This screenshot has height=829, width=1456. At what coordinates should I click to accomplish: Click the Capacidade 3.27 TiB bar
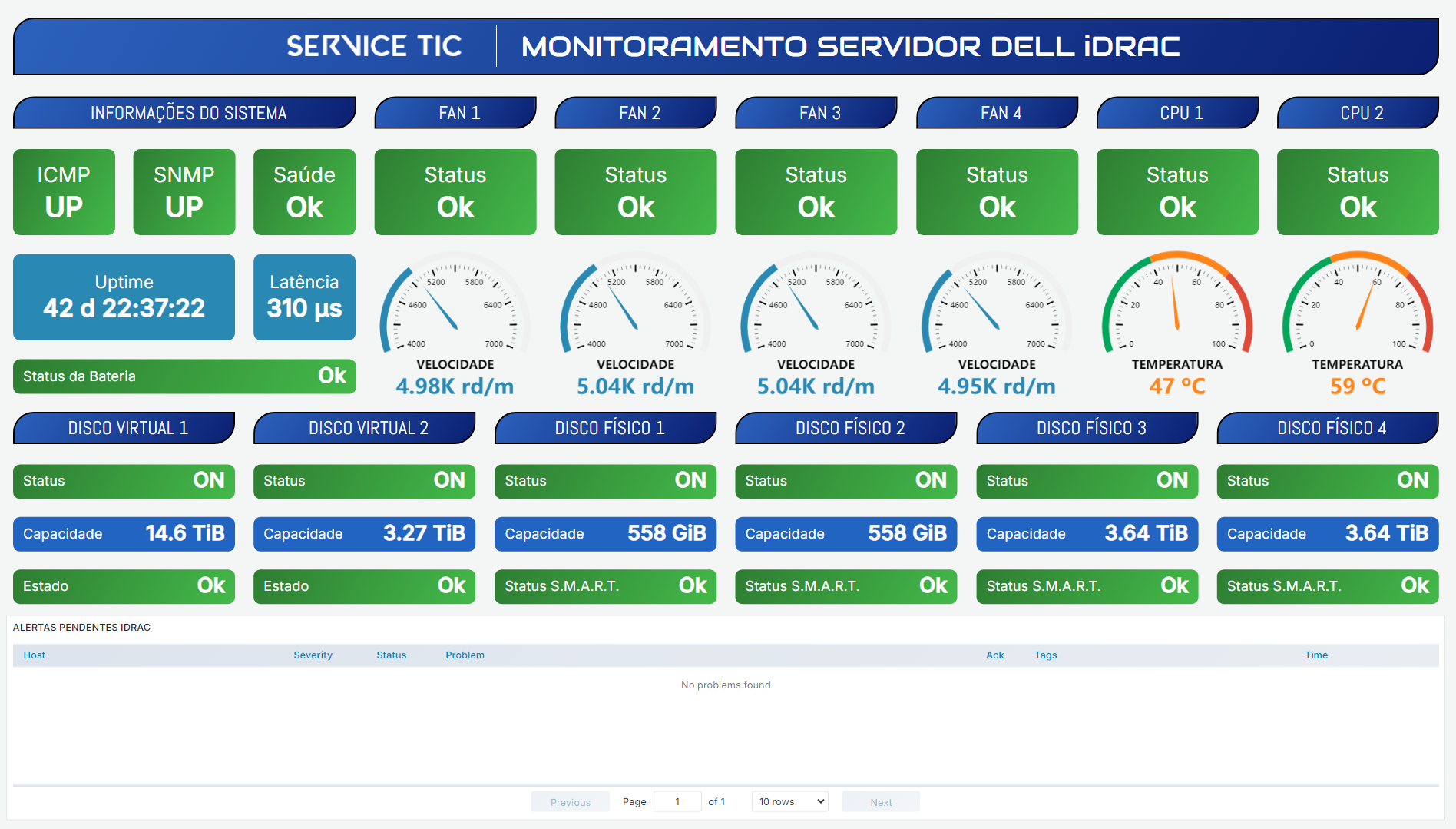365,534
